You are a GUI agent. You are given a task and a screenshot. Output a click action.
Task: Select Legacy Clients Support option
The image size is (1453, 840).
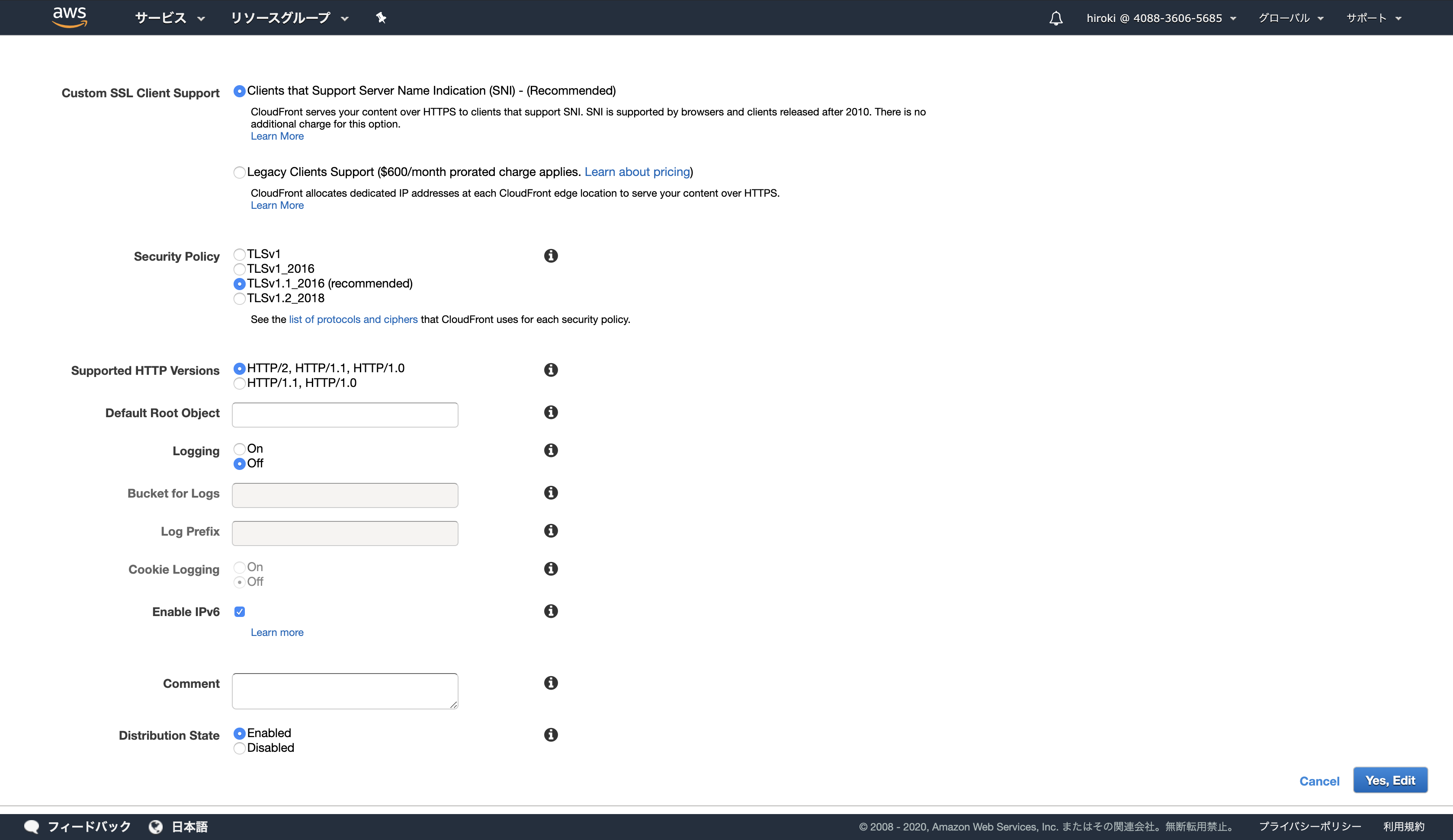[x=239, y=172]
